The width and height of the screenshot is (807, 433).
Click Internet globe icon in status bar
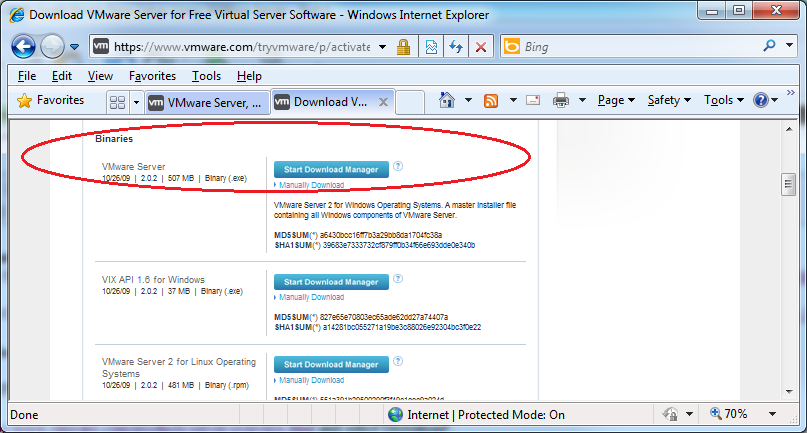pos(395,414)
